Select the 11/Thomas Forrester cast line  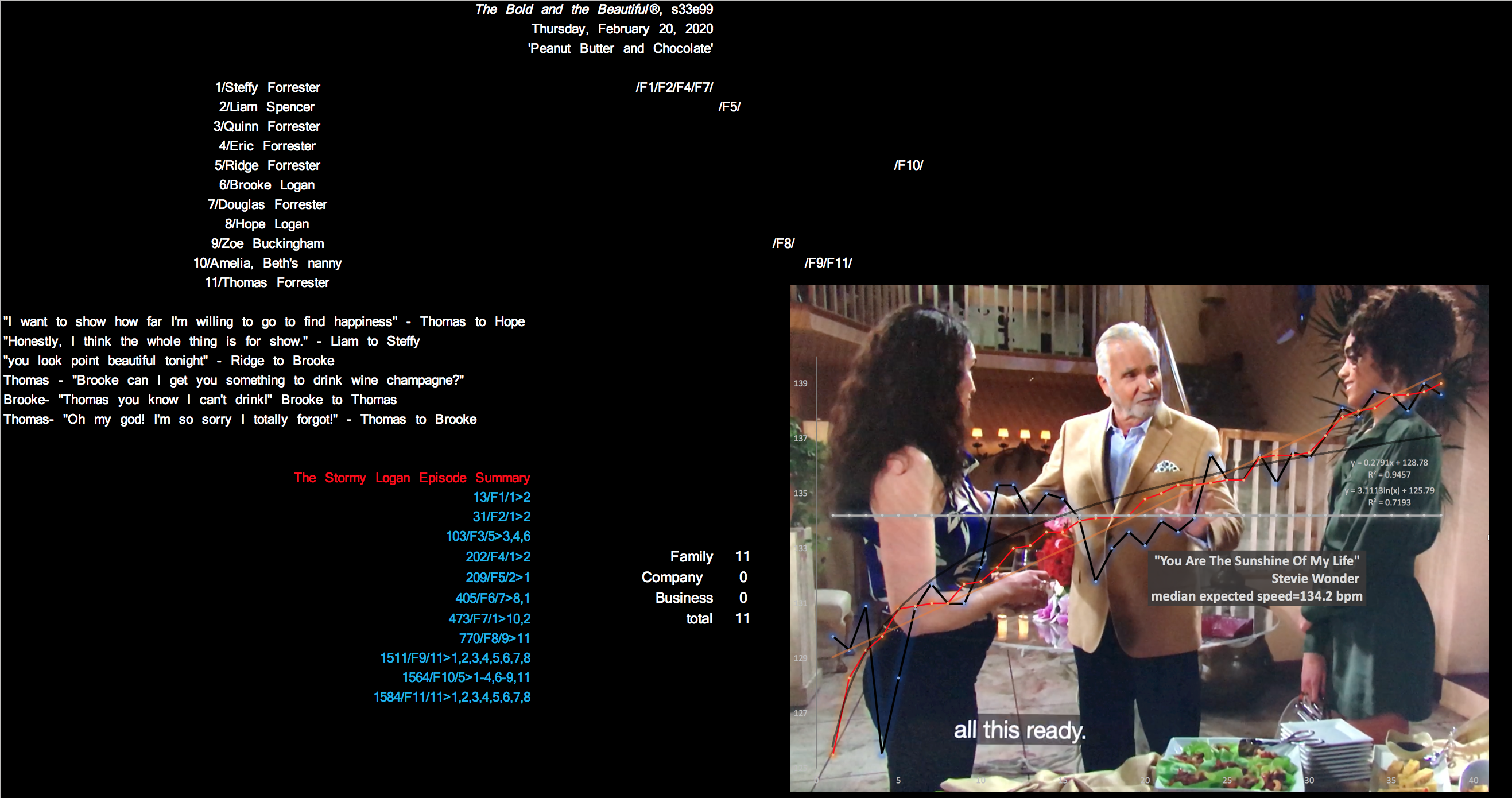pos(266,282)
